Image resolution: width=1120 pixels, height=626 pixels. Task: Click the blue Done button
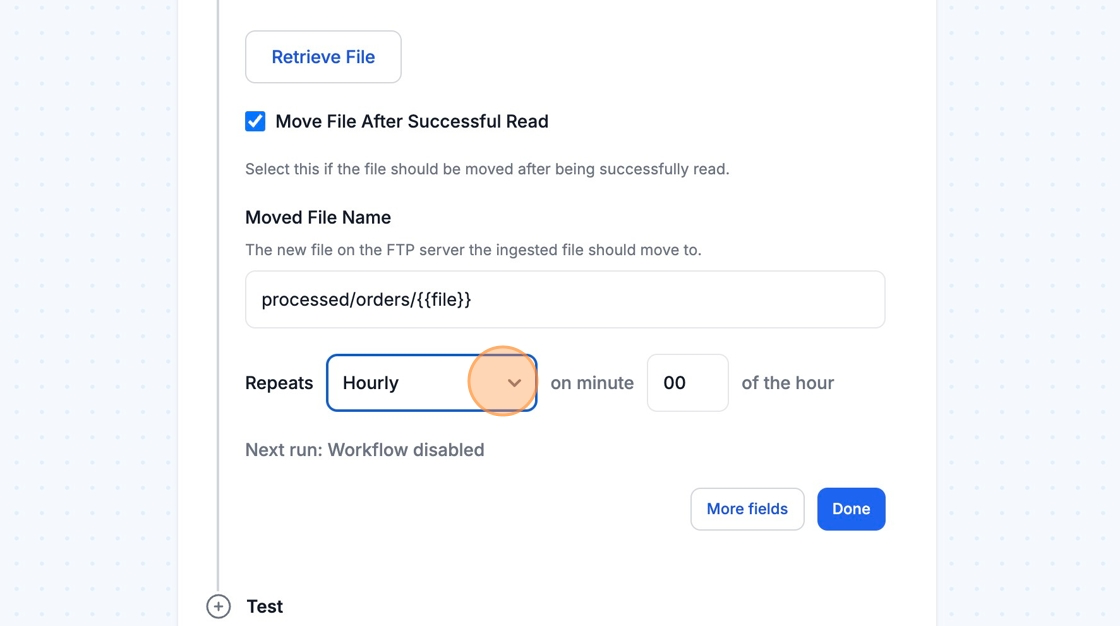point(850,509)
